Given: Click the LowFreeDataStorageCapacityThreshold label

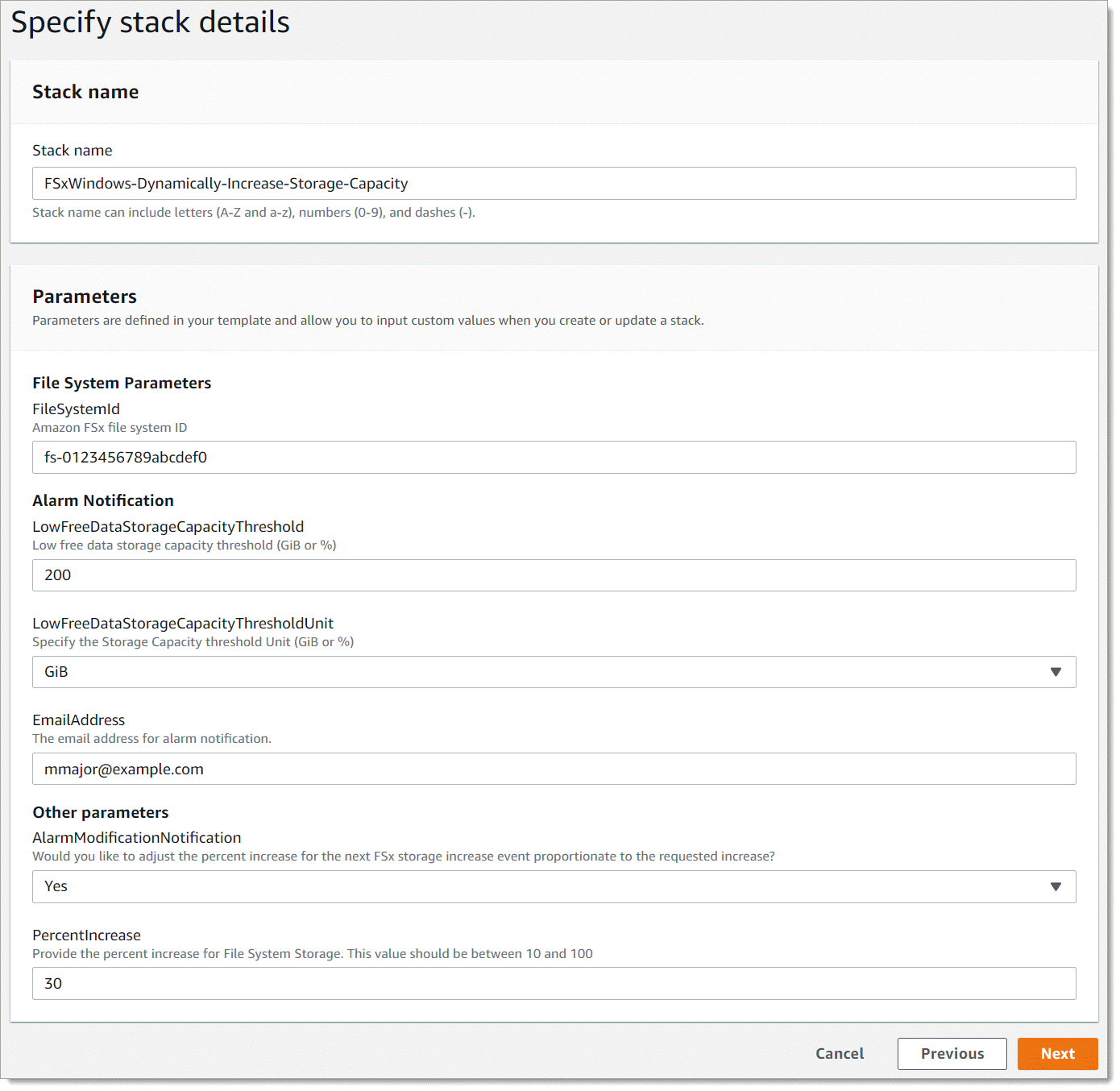Looking at the screenshot, I should [168, 526].
